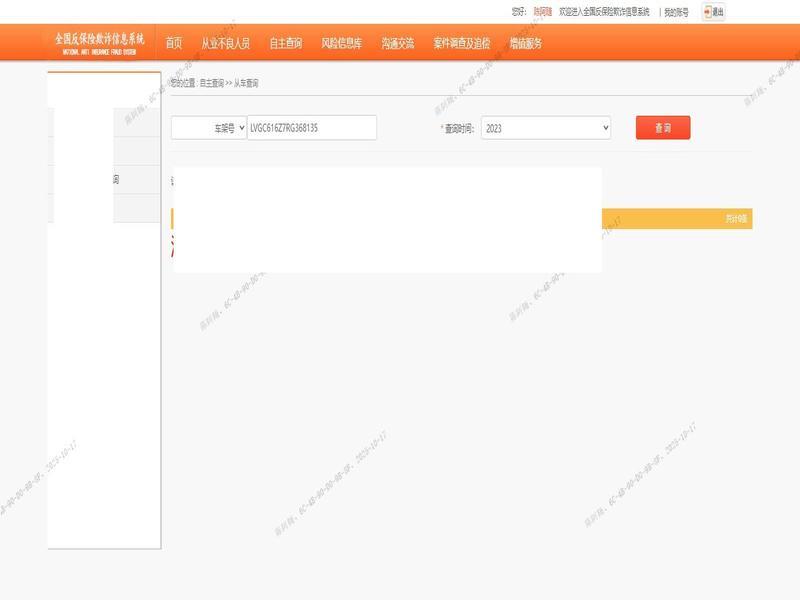Click 我的账号 account link

pyautogui.click(x=676, y=12)
